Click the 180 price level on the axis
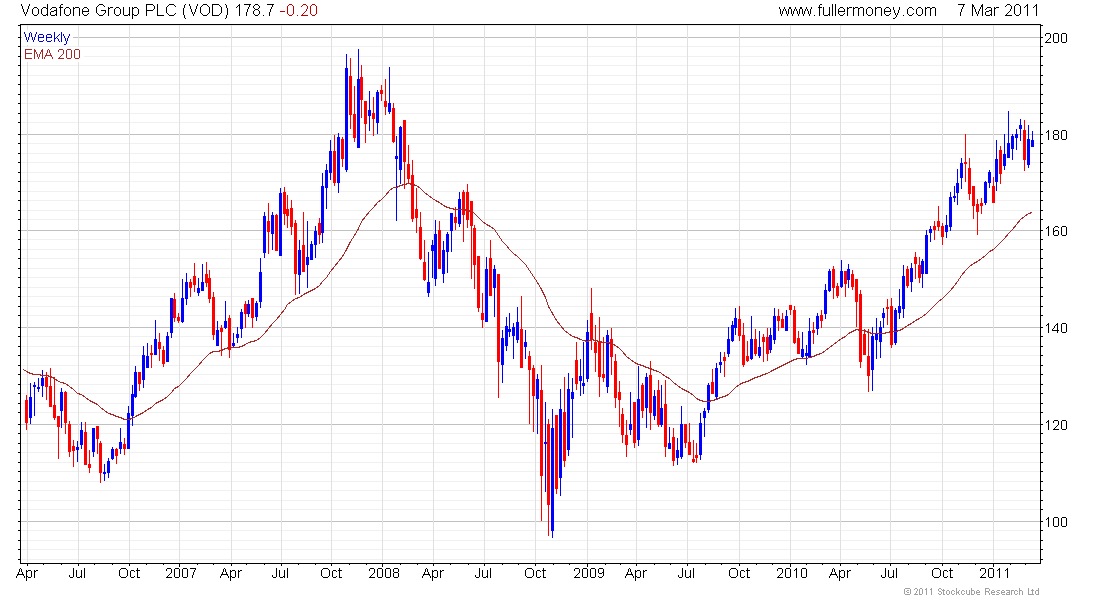1100x600 pixels. point(1058,135)
